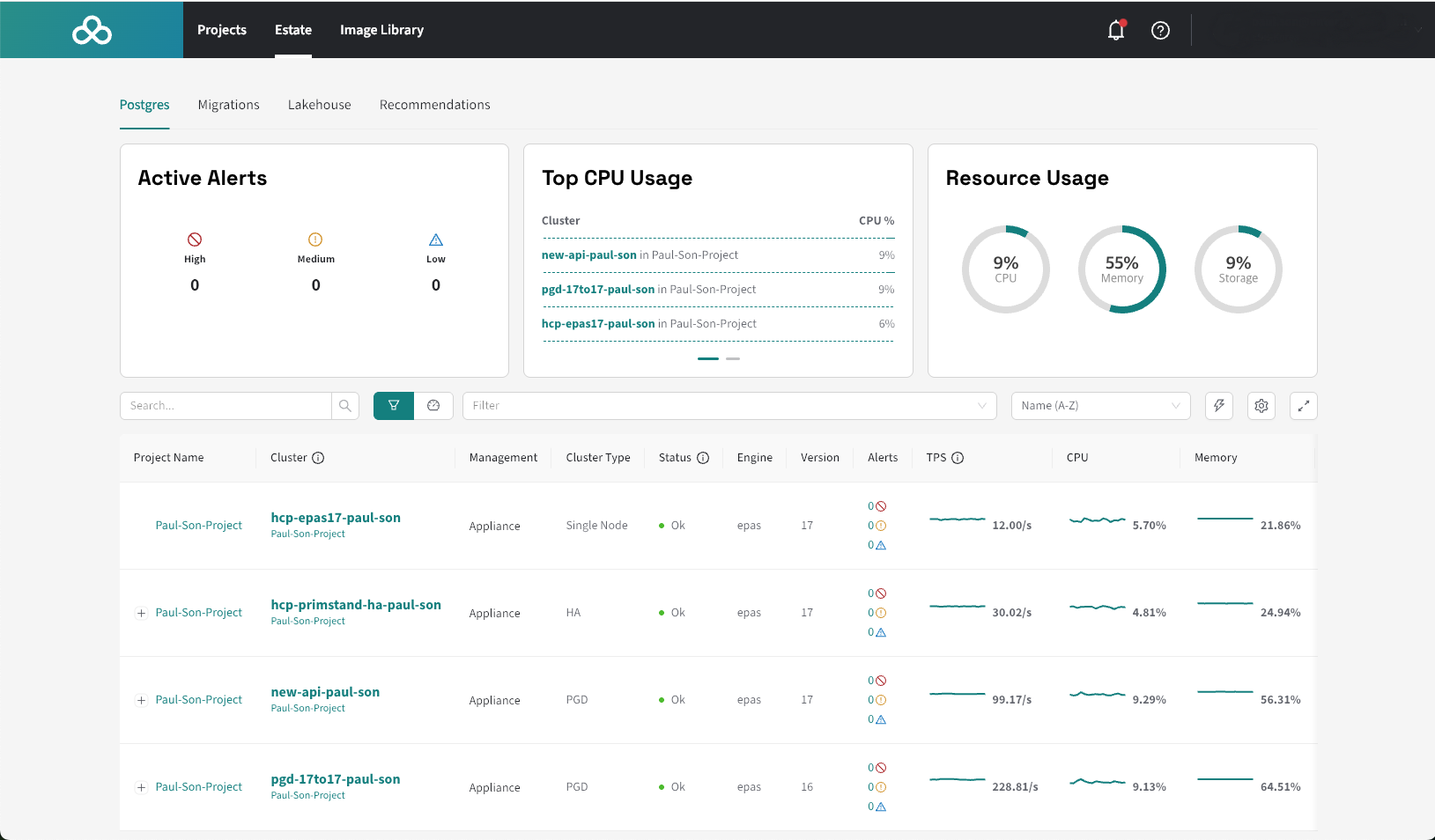Viewport: 1435px width, 840px height.
Task: Click the info icon beside Status header
Action: pyautogui.click(x=703, y=458)
